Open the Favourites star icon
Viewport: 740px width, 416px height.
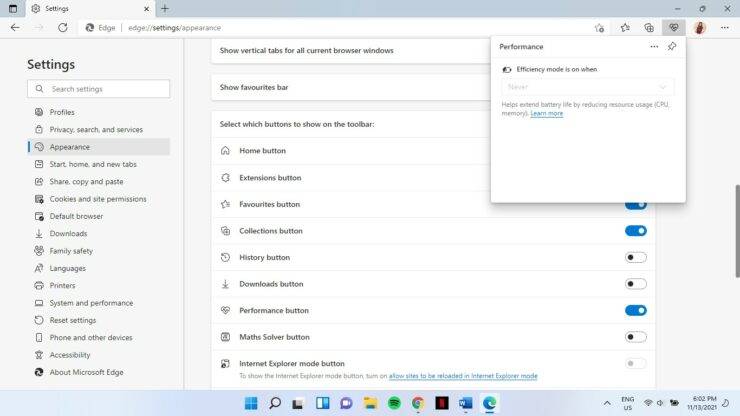[625, 28]
